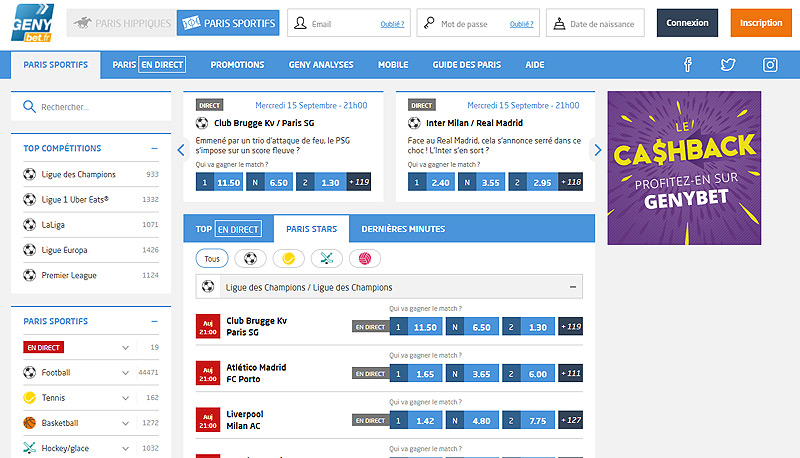Click the Hockey/glace sidebar icon
Viewport: 800px width, 458px height.
30,448
